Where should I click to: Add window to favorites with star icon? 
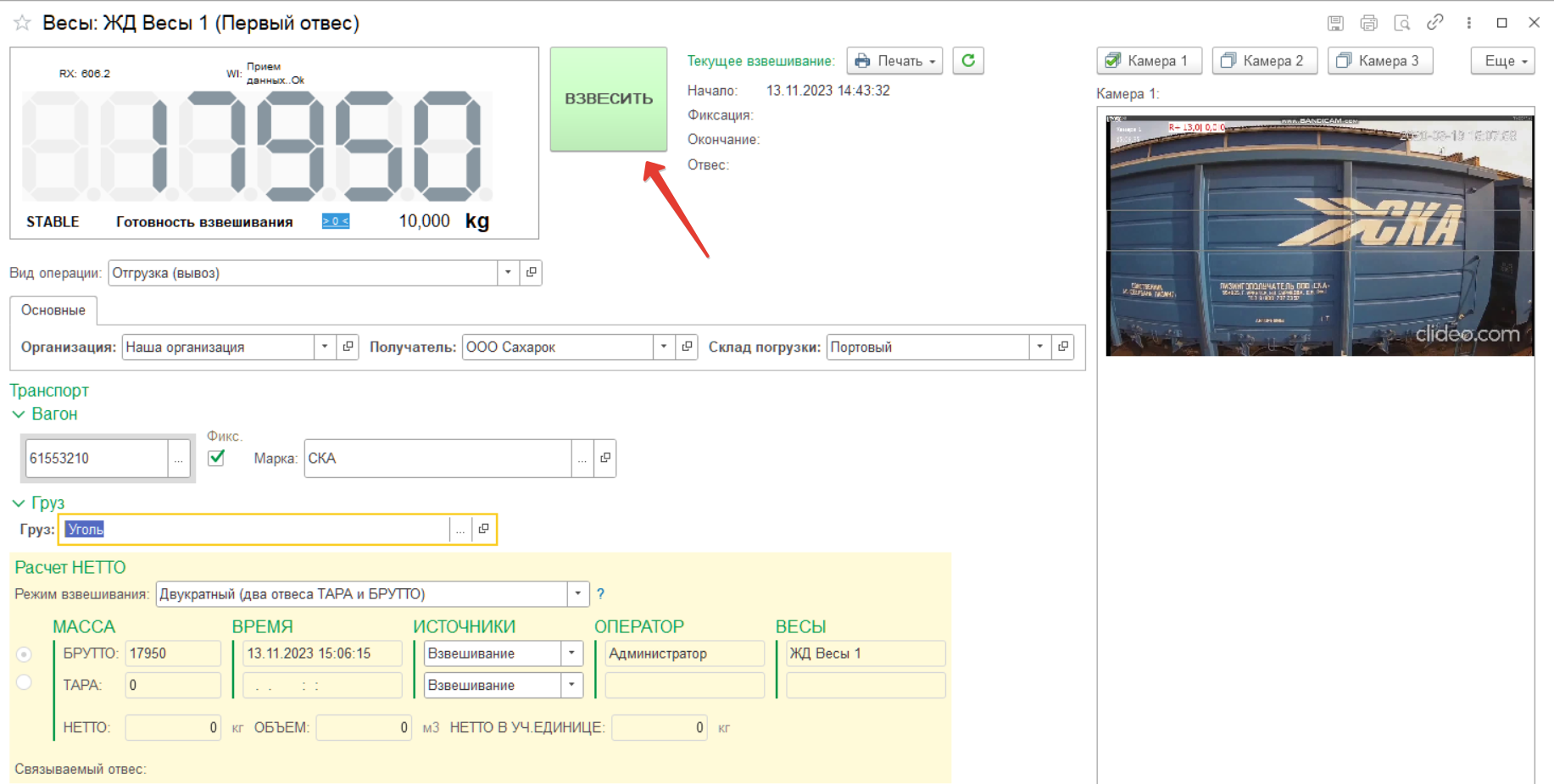22,23
